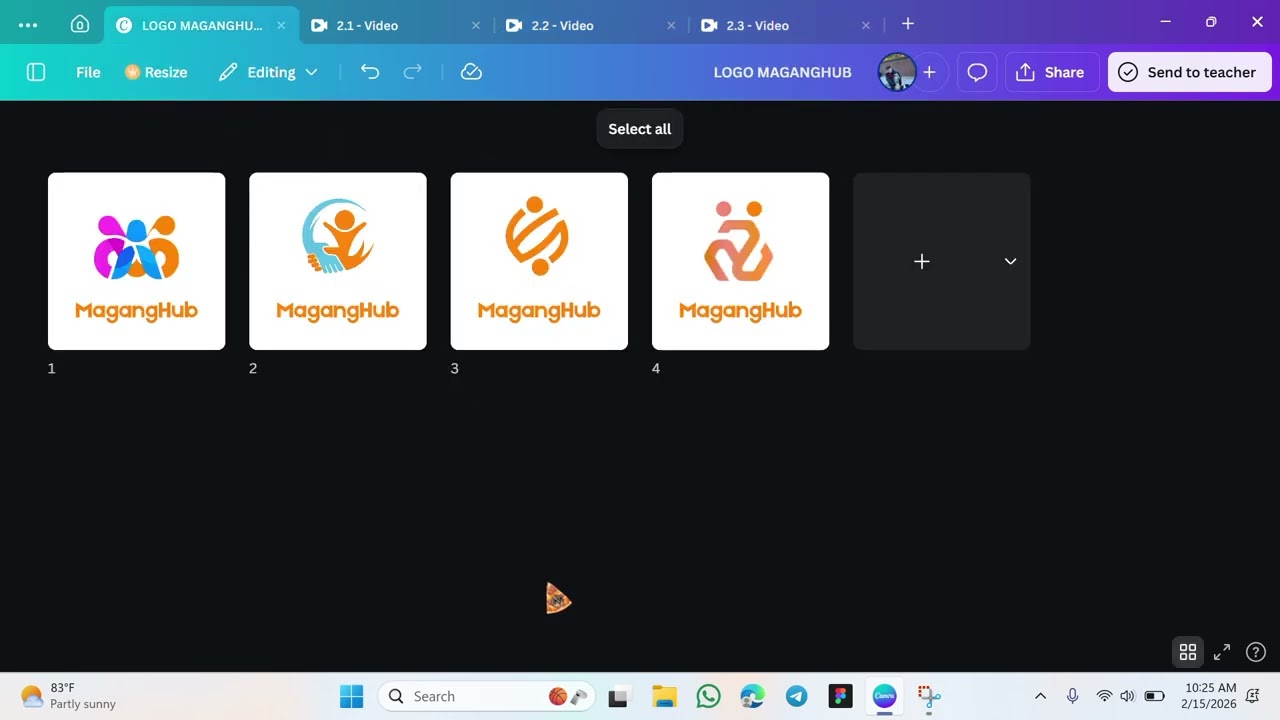1280x720 pixels.
Task: Open the File menu
Action: pyautogui.click(x=88, y=72)
